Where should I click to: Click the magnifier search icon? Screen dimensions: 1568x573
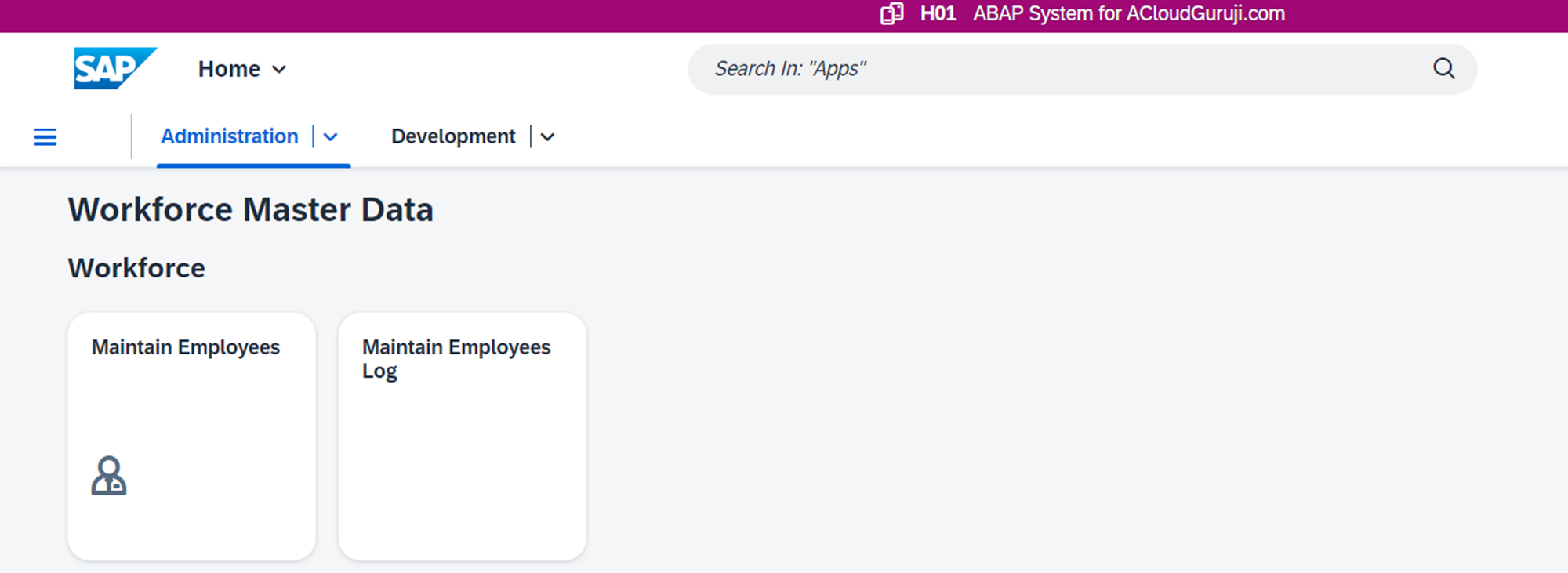[x=1443, y=69]
